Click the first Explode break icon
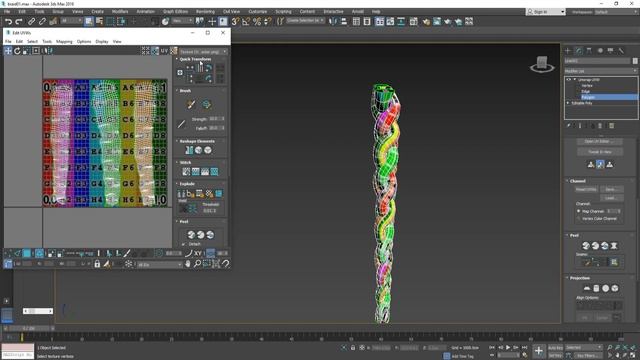The height and width of the screenshot is (360, 640). click(x=181, y=193)
